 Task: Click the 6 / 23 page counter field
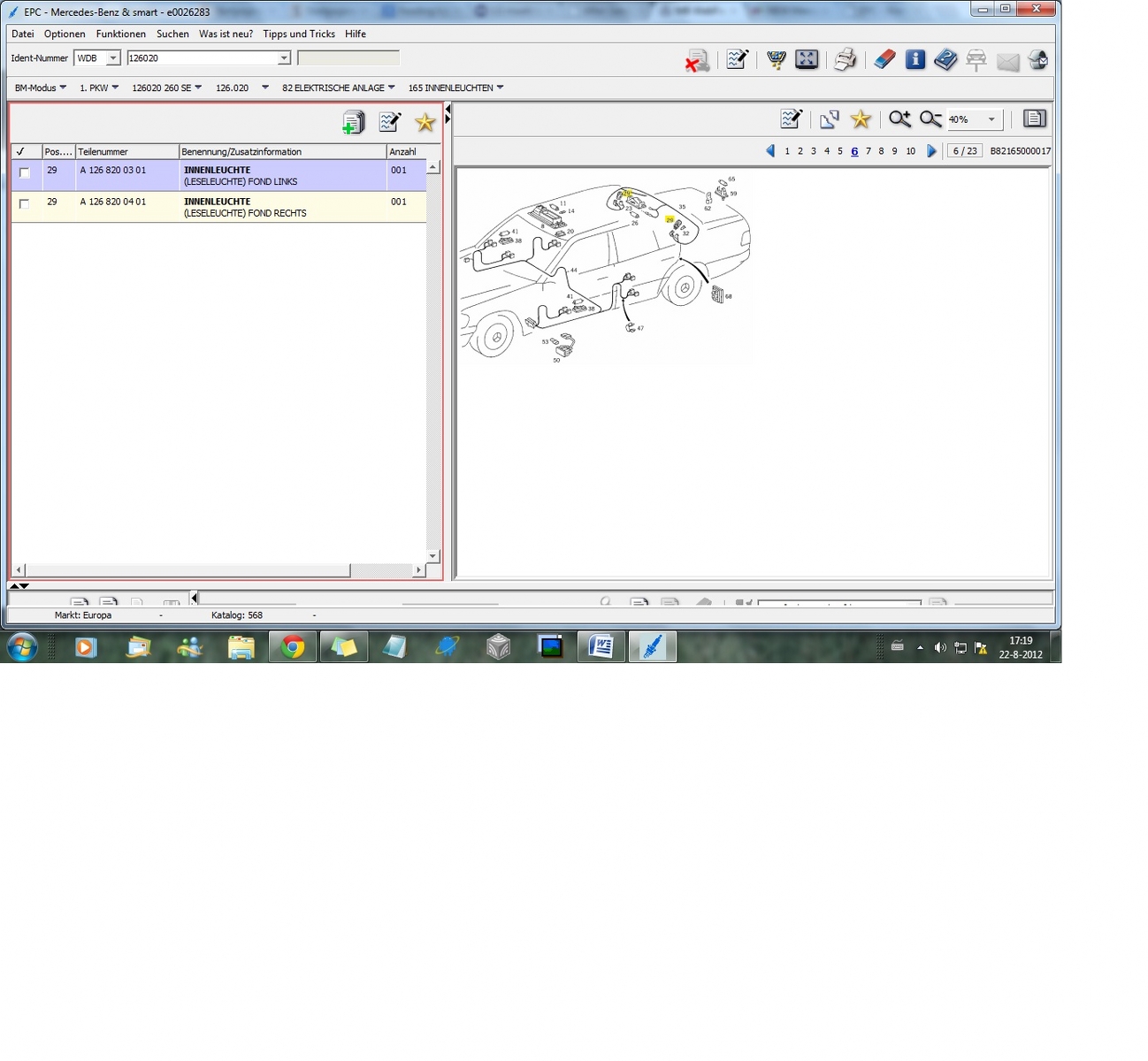coord(965,151)
